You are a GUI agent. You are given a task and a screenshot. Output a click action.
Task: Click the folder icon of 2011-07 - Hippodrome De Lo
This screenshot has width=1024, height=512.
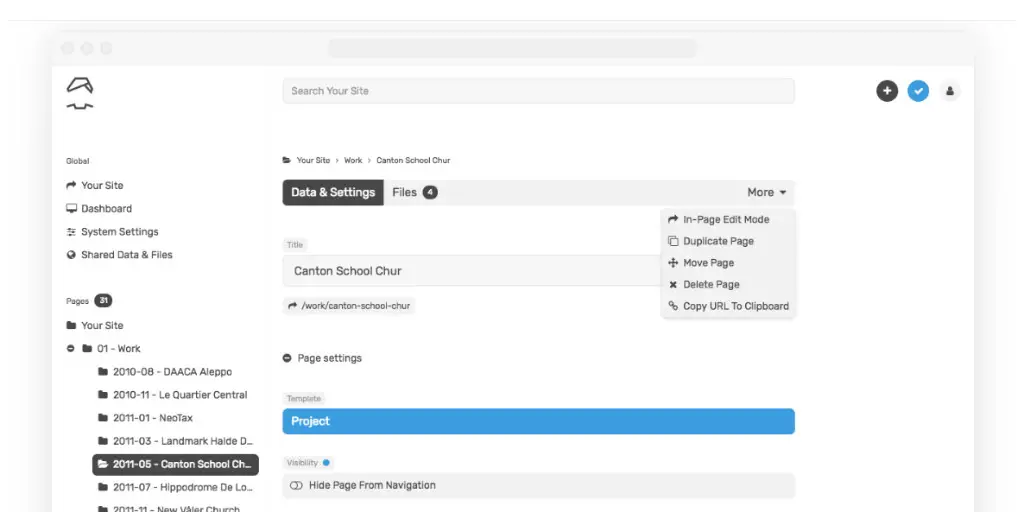pyautogui.click(x=103, y=487)
